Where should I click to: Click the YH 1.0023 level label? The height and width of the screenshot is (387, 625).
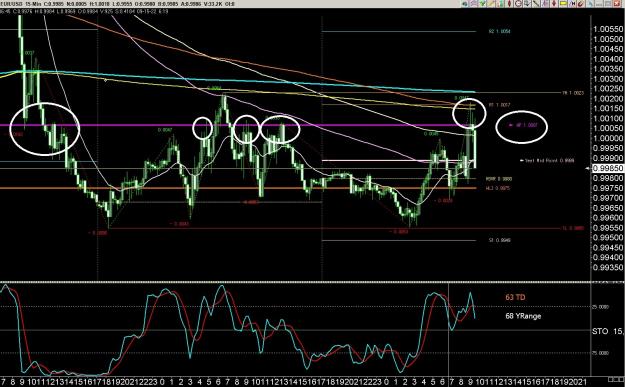[573, 93]
